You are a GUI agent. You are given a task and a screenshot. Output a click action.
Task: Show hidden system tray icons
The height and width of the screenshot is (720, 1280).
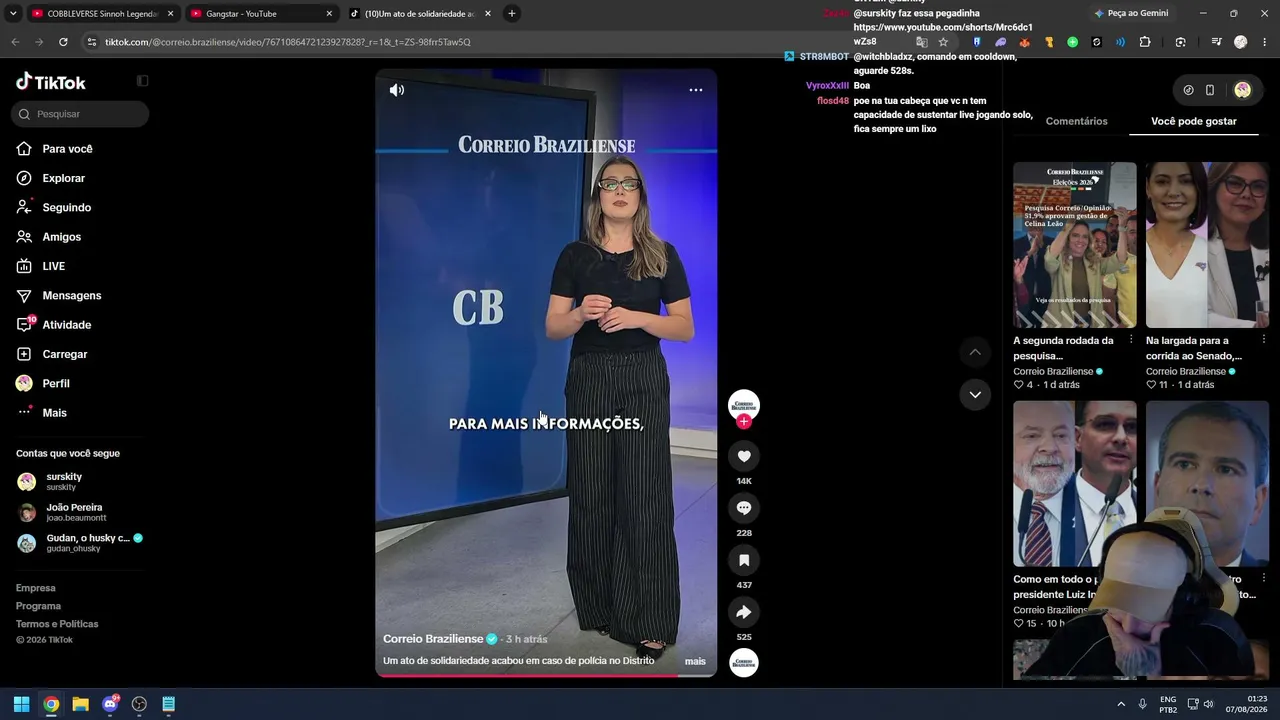1121,704
